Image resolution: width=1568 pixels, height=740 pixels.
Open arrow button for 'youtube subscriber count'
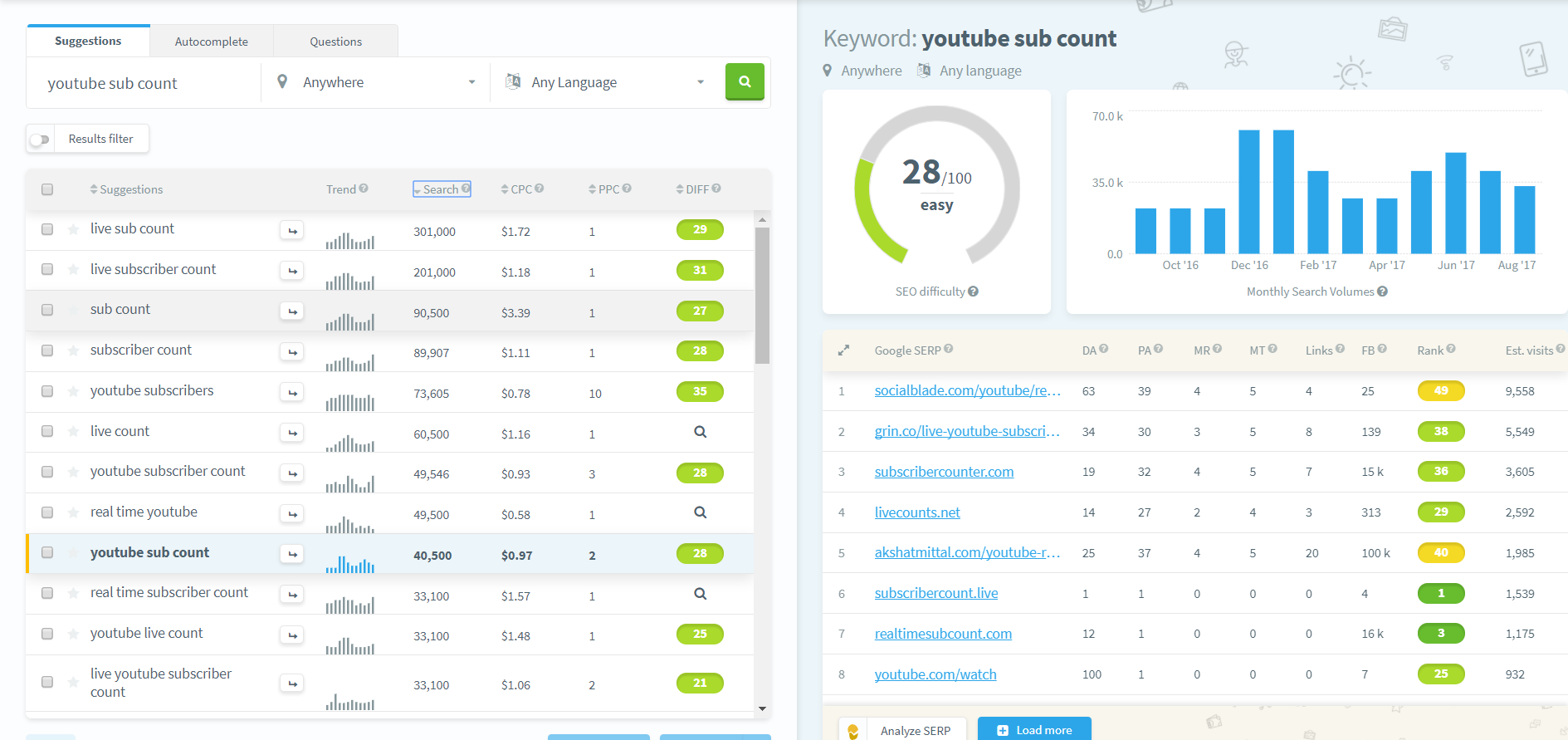[291, 473]
